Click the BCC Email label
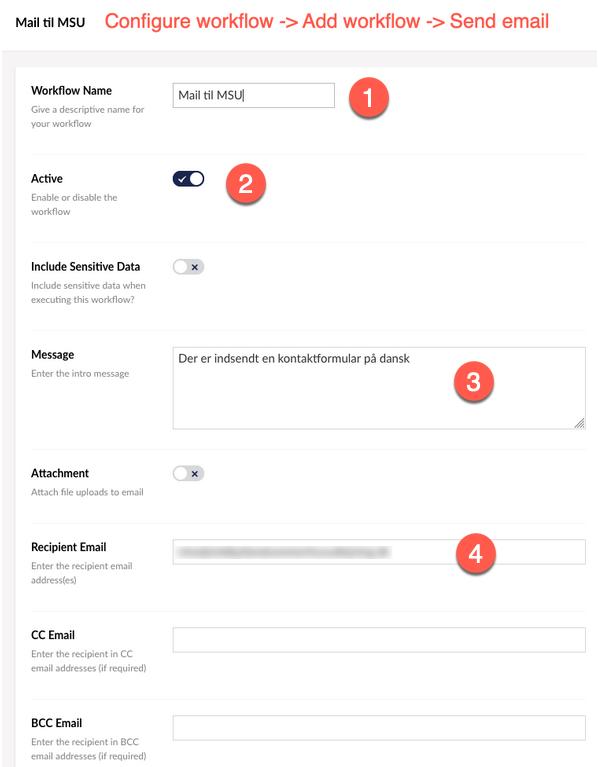The image size is (598, 767). (57, 723)
